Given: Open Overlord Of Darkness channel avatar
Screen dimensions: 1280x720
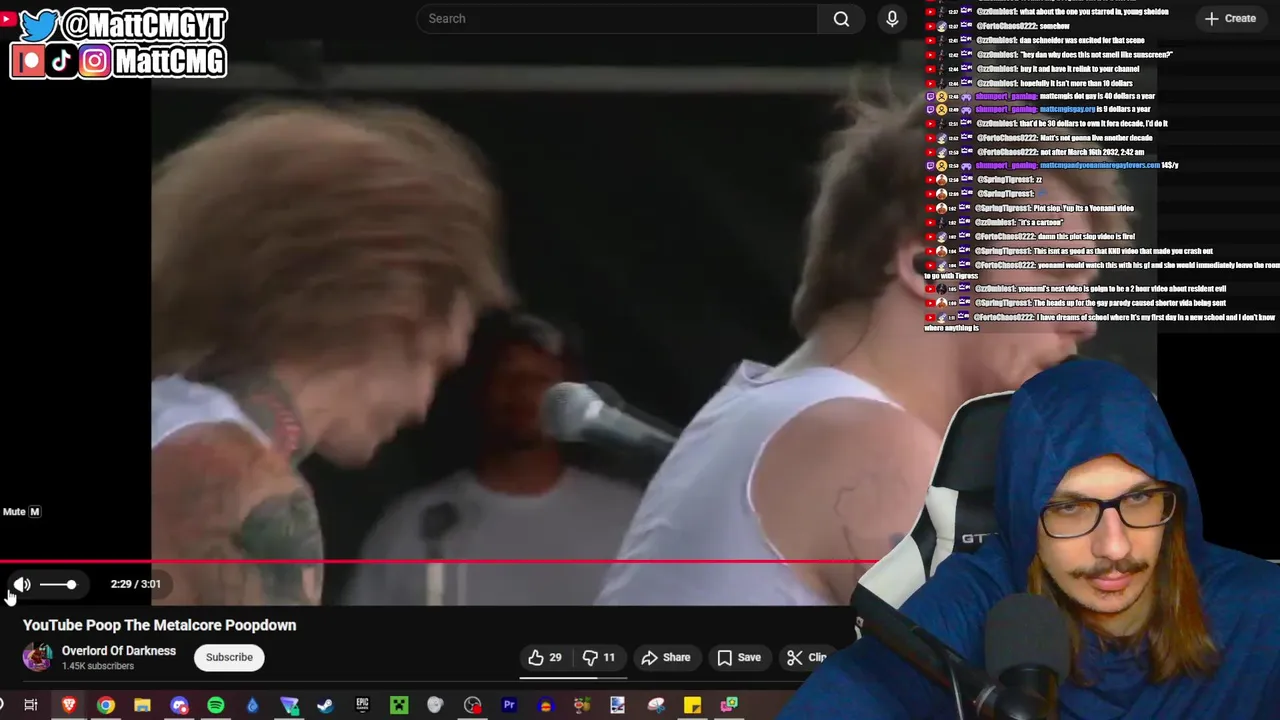Looking at the screenshot, I should 38,657.
